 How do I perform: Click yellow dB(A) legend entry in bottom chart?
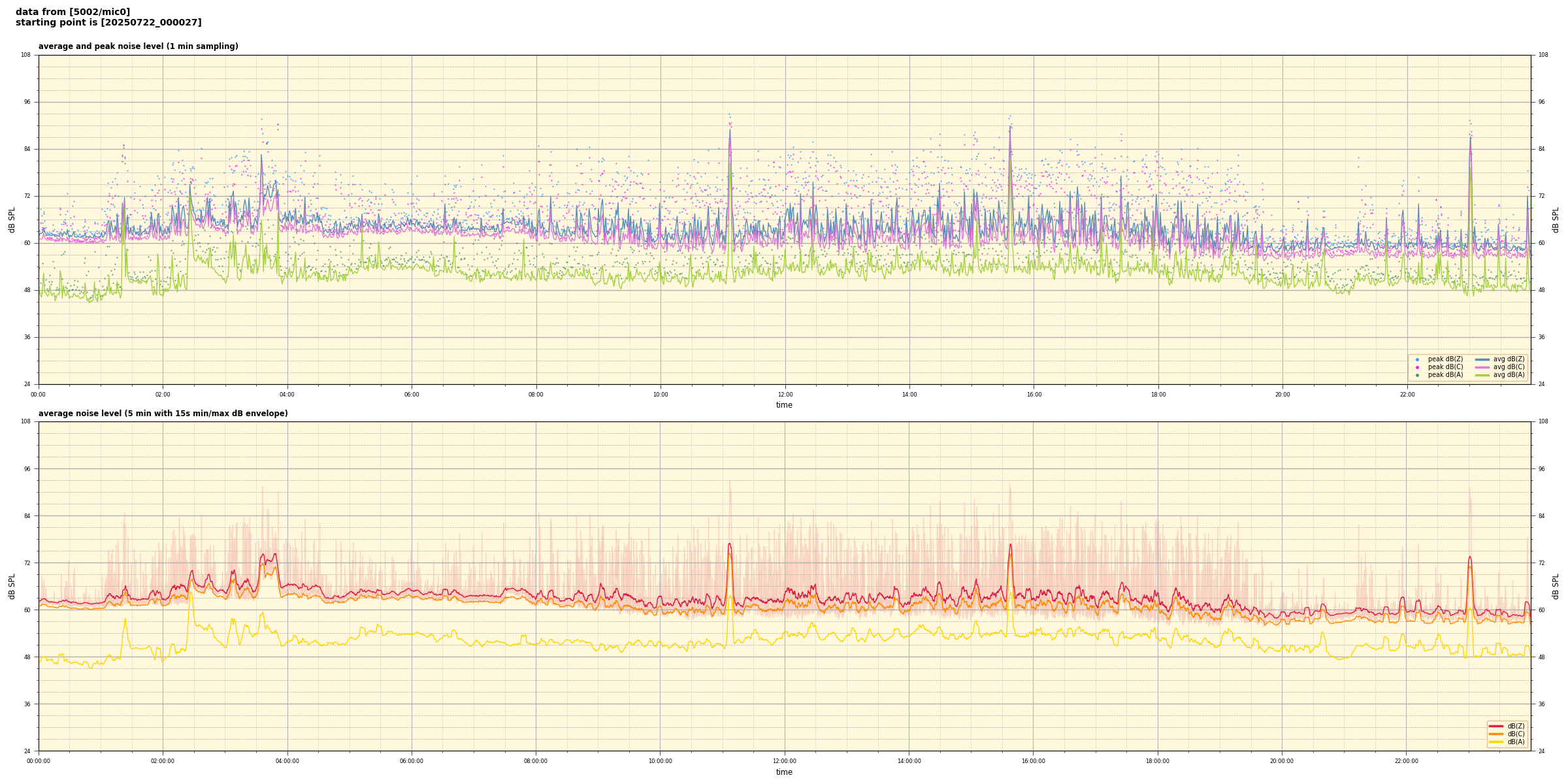pyautogui.click(x=1495, y=742)
